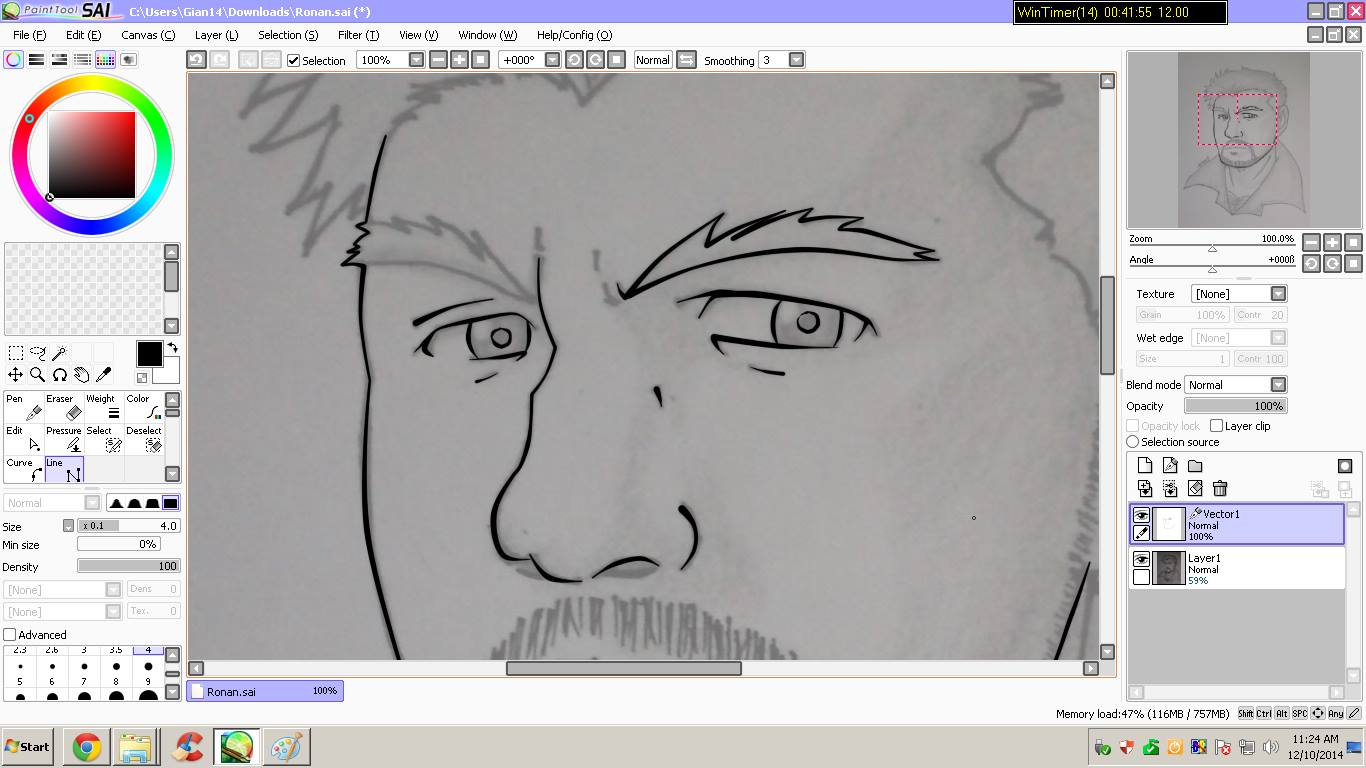Toggle the color mixer panel

pyautogui.click(x=83, y=60)
